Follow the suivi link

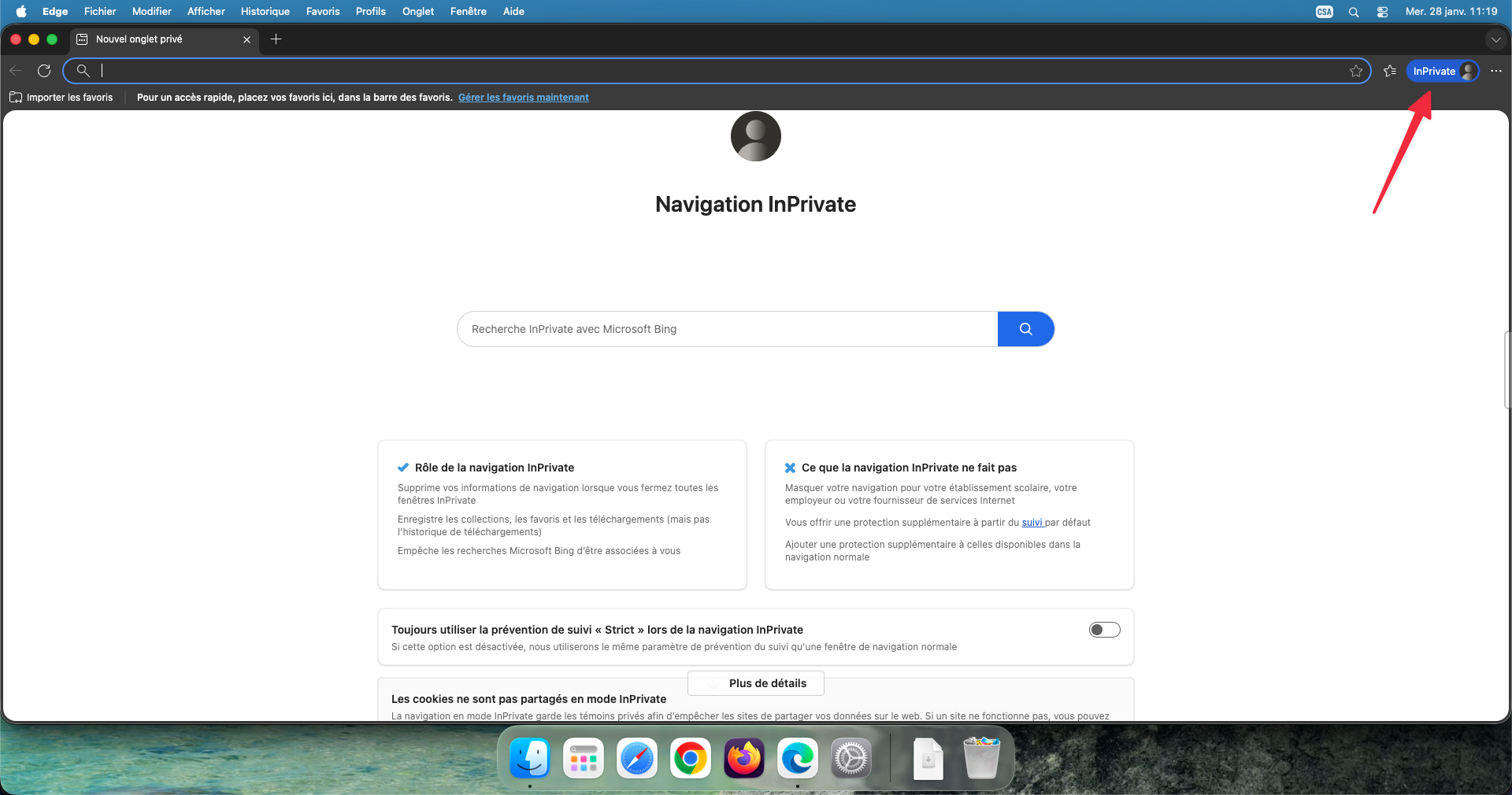[1032, 523]
